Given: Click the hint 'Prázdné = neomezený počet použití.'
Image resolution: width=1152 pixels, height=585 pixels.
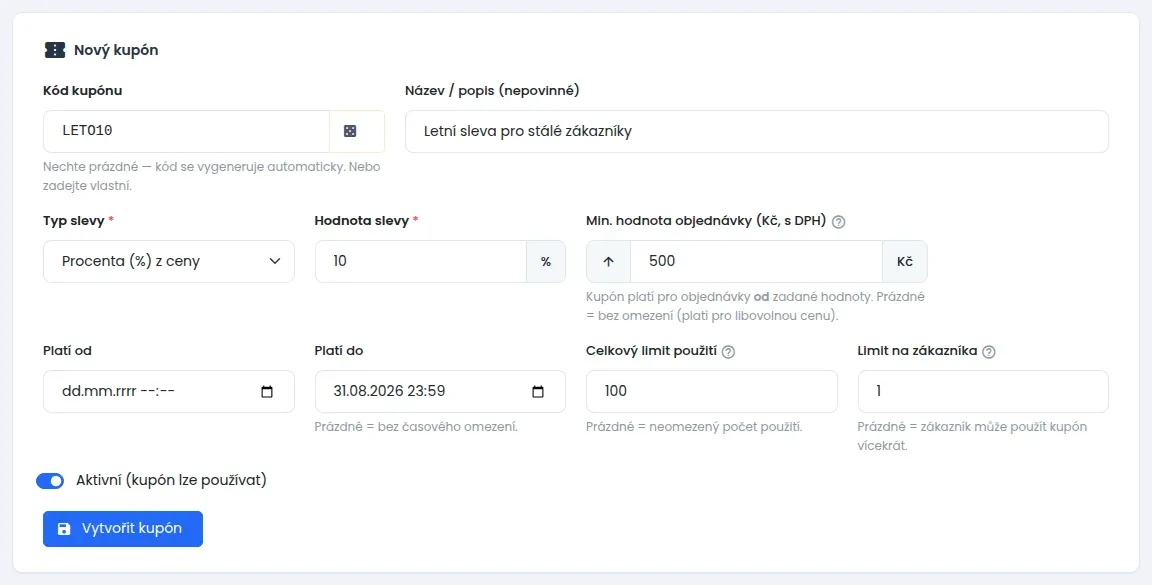Looking at the screenshot, I should [694, 427].
